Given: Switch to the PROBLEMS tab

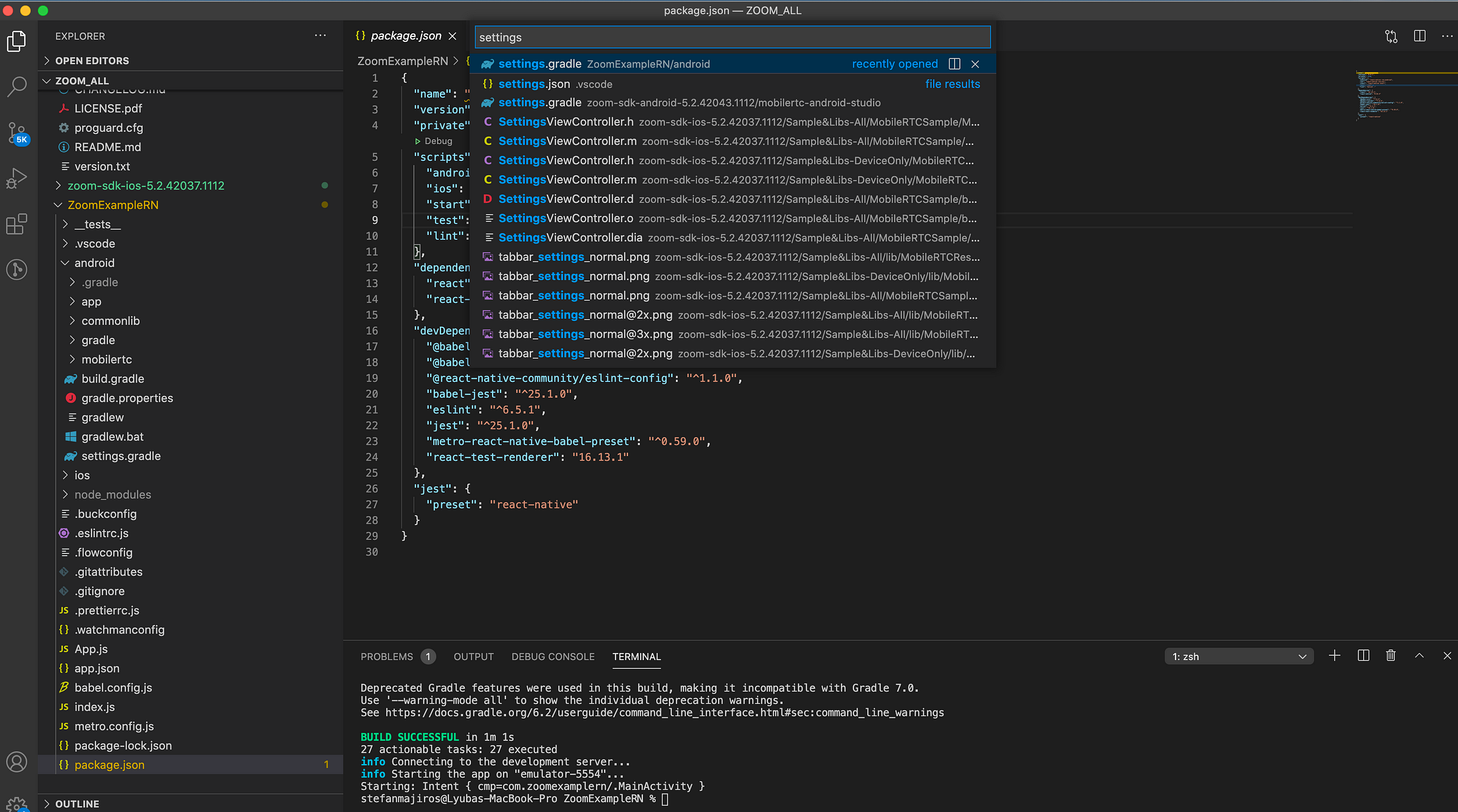Looking at the screenshot, I should pyautogui.click(x=387, y=657).
